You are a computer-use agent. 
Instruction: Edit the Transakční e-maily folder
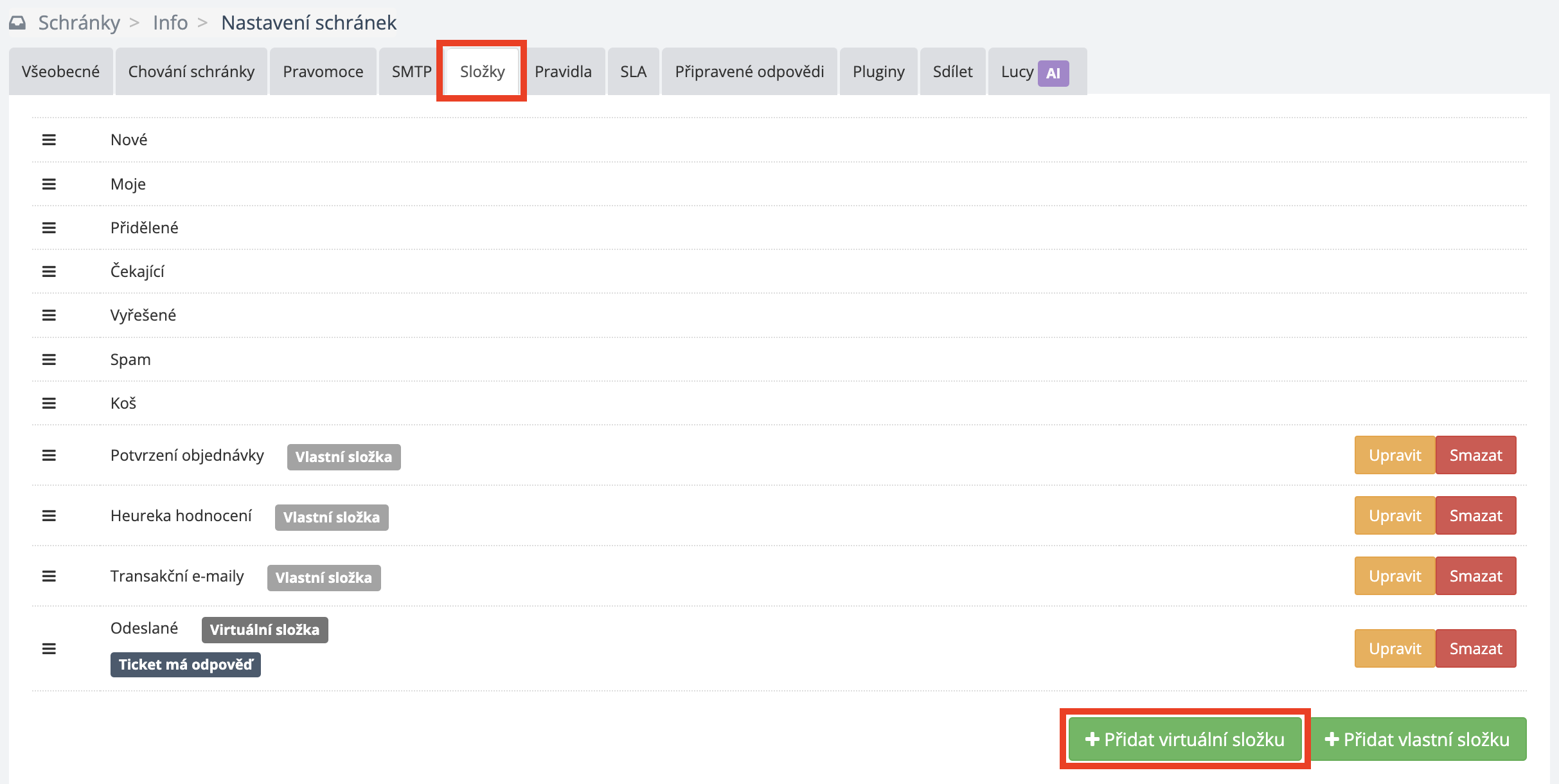coord(1394,576)
